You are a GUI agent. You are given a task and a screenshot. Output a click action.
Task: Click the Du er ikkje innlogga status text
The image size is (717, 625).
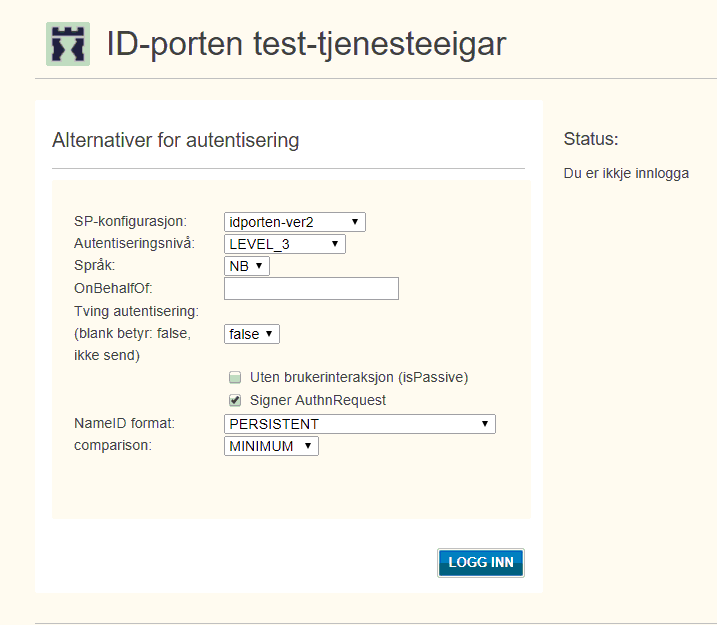point(626,173)
